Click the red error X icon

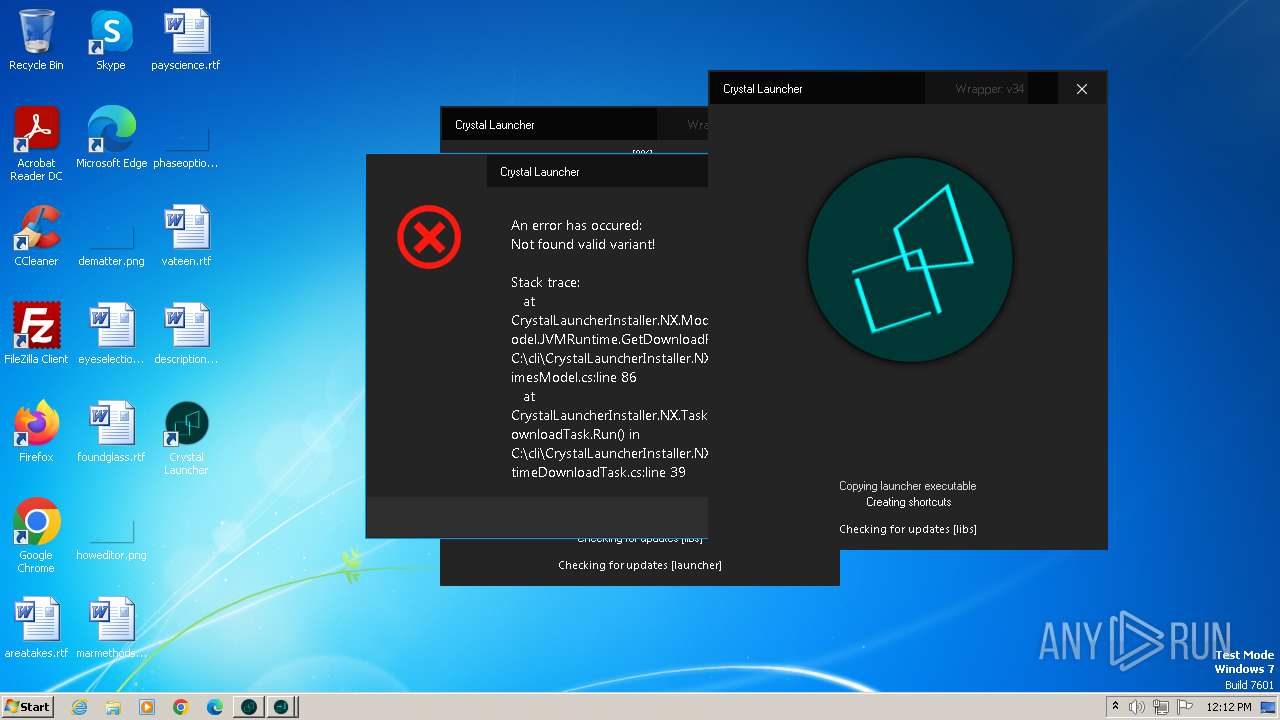[429, 237]
